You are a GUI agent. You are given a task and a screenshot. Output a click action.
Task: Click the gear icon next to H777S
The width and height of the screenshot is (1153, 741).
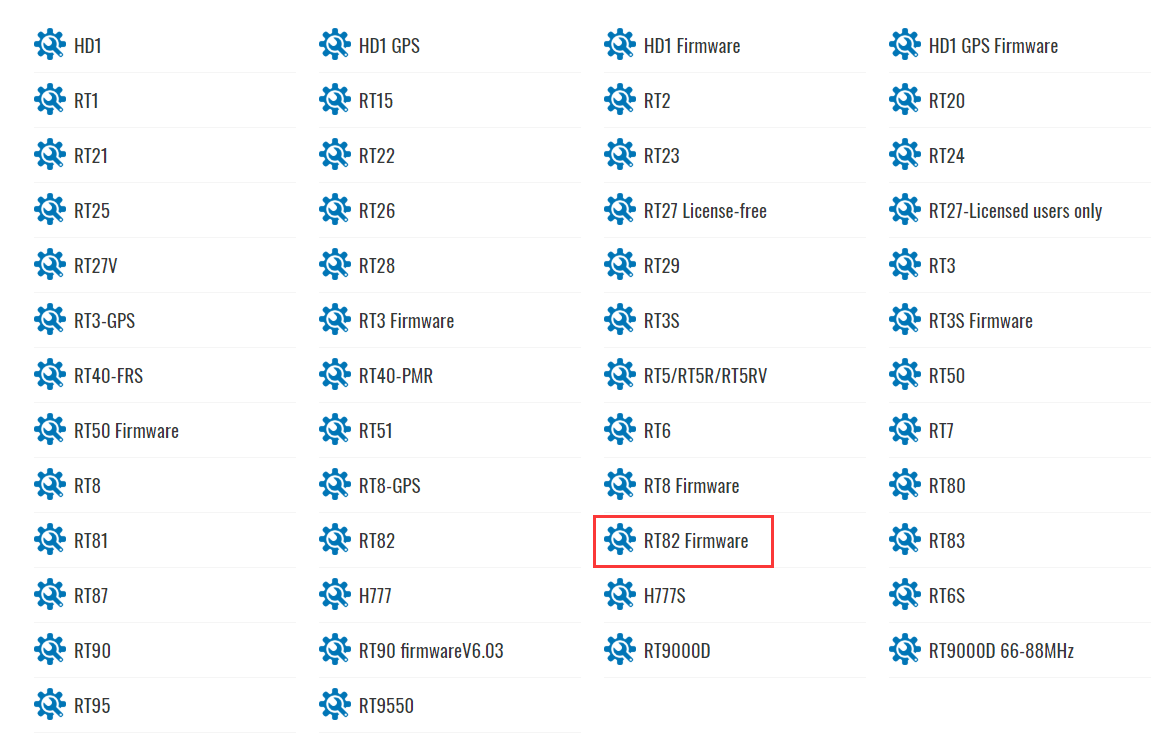[x=620, y=595]
